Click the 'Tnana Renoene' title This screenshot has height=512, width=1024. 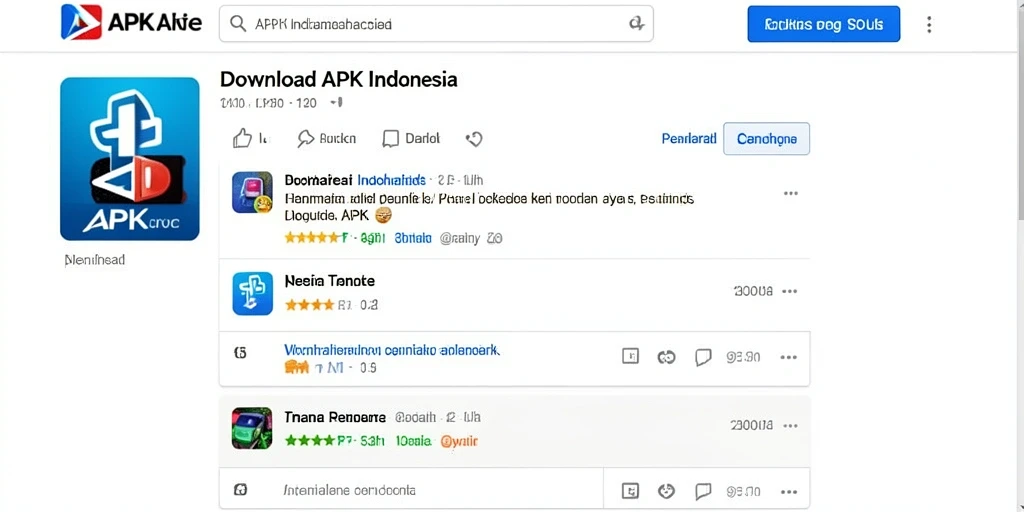pyautogui.click(x=335, y=417)
